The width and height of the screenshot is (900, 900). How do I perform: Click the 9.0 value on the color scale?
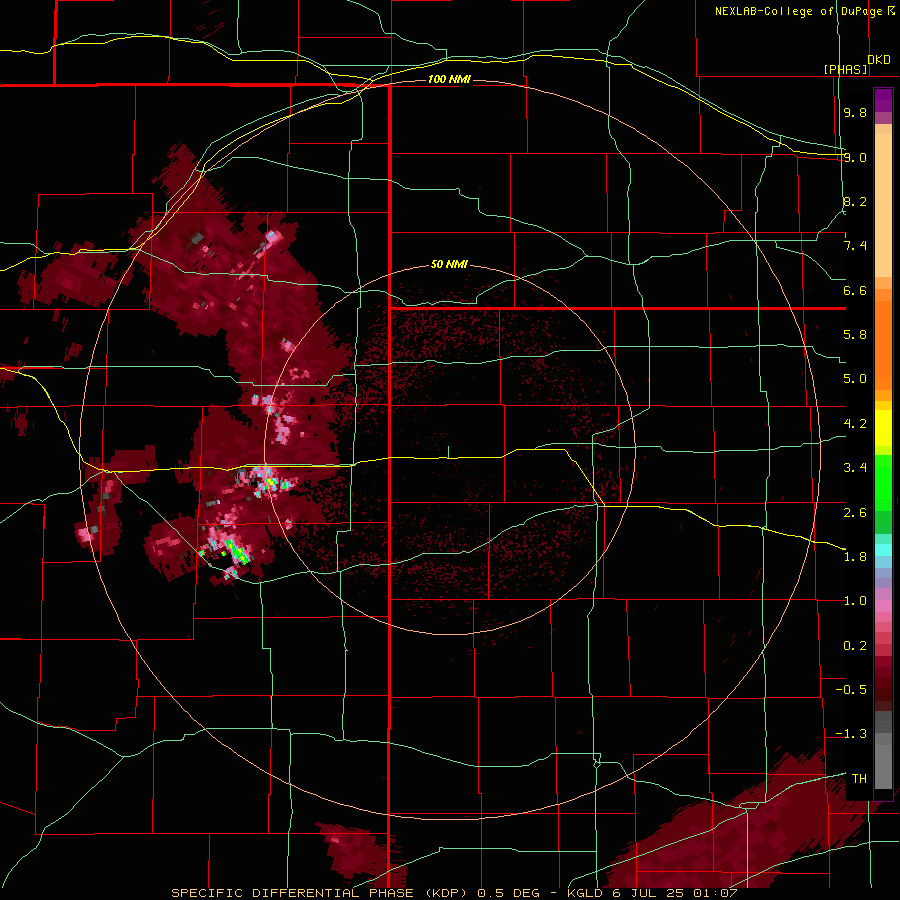tap(855, 157)
